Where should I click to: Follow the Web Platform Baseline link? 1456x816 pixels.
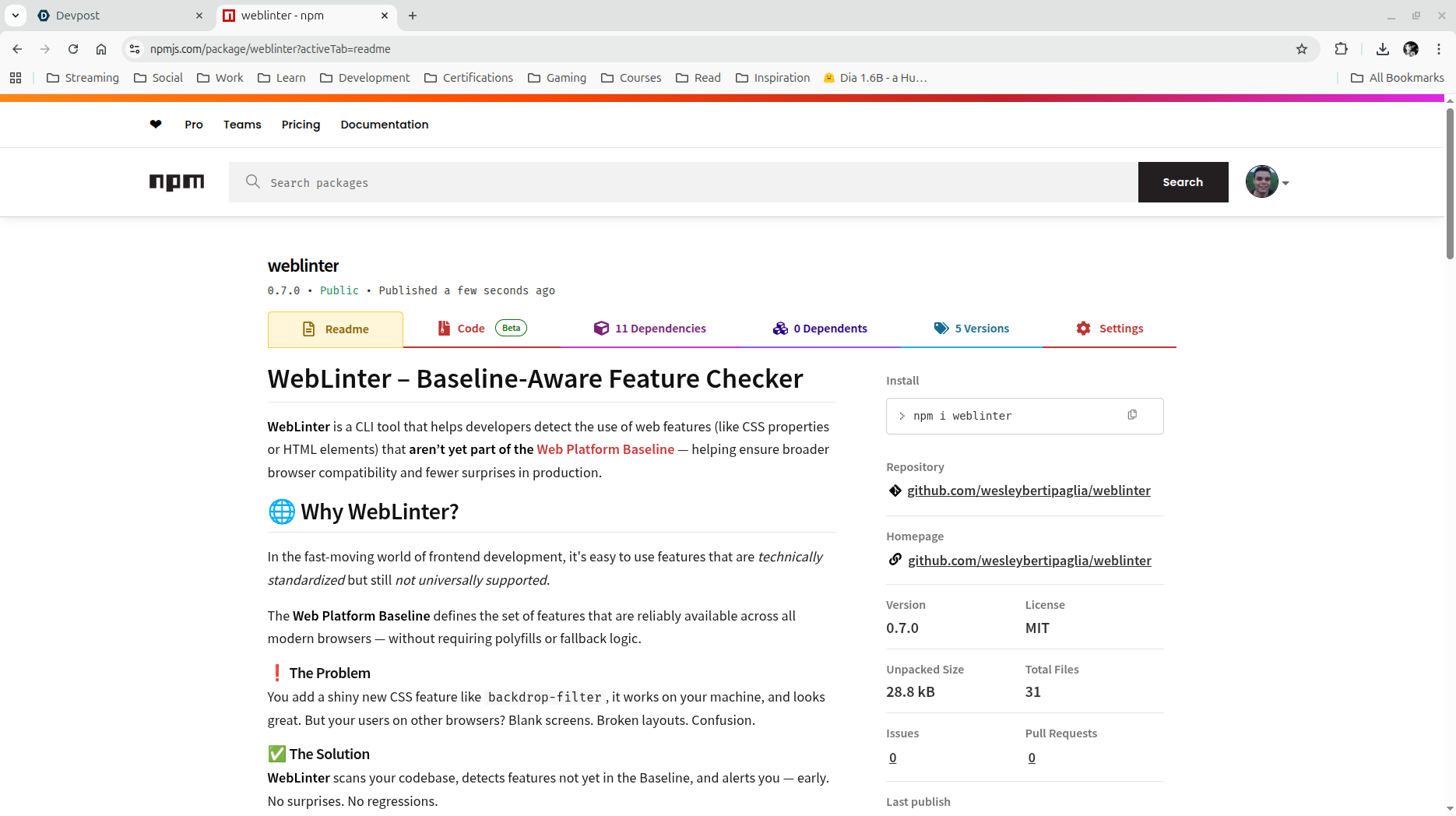pyautogui.click(x=605, y=449)
